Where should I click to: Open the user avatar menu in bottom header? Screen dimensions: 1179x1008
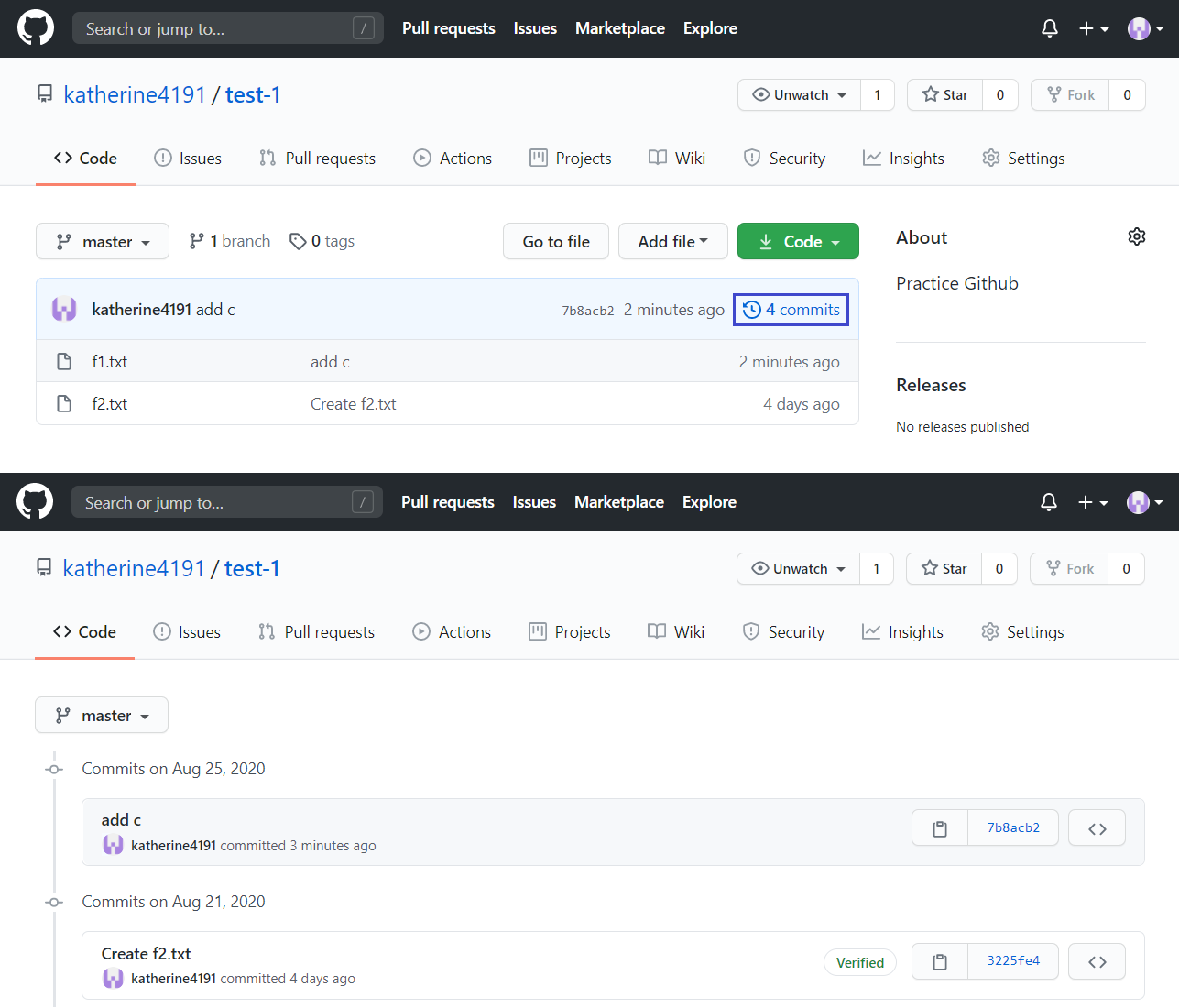pos(1144,502)
